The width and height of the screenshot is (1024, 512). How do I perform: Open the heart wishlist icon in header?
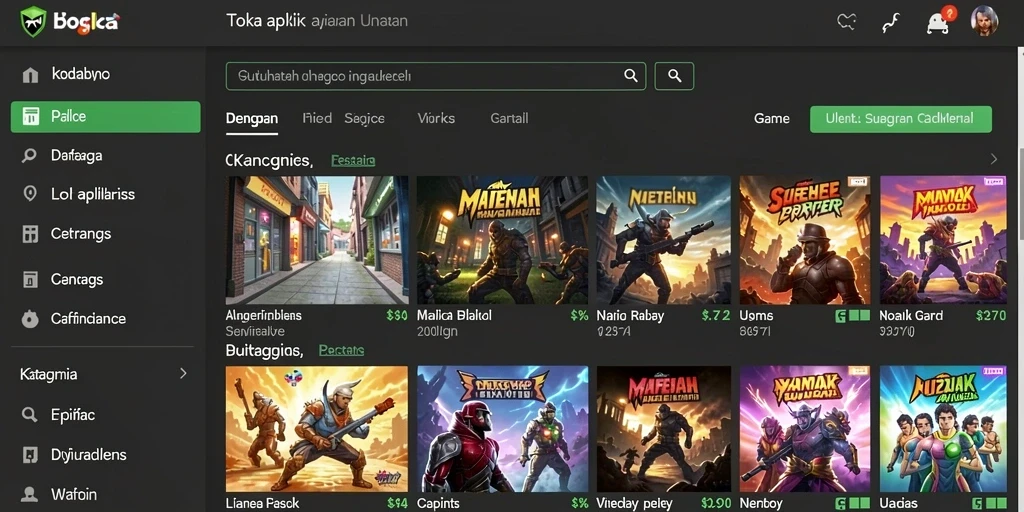[846, 22]
